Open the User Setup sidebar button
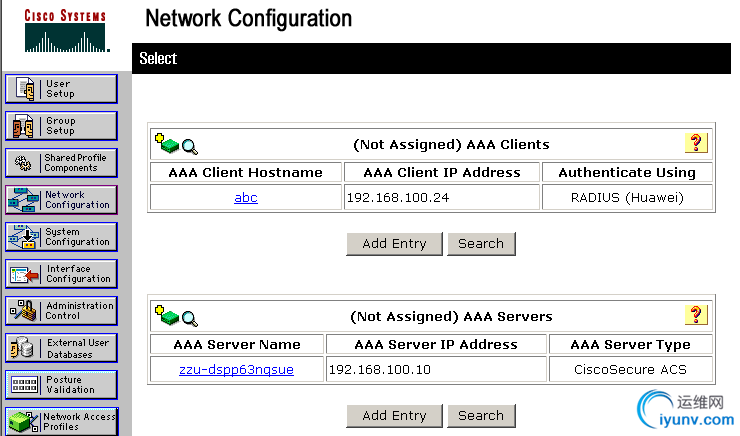Image resolution: width=740 pixels, height=436 pixels. tap(61, 89)
